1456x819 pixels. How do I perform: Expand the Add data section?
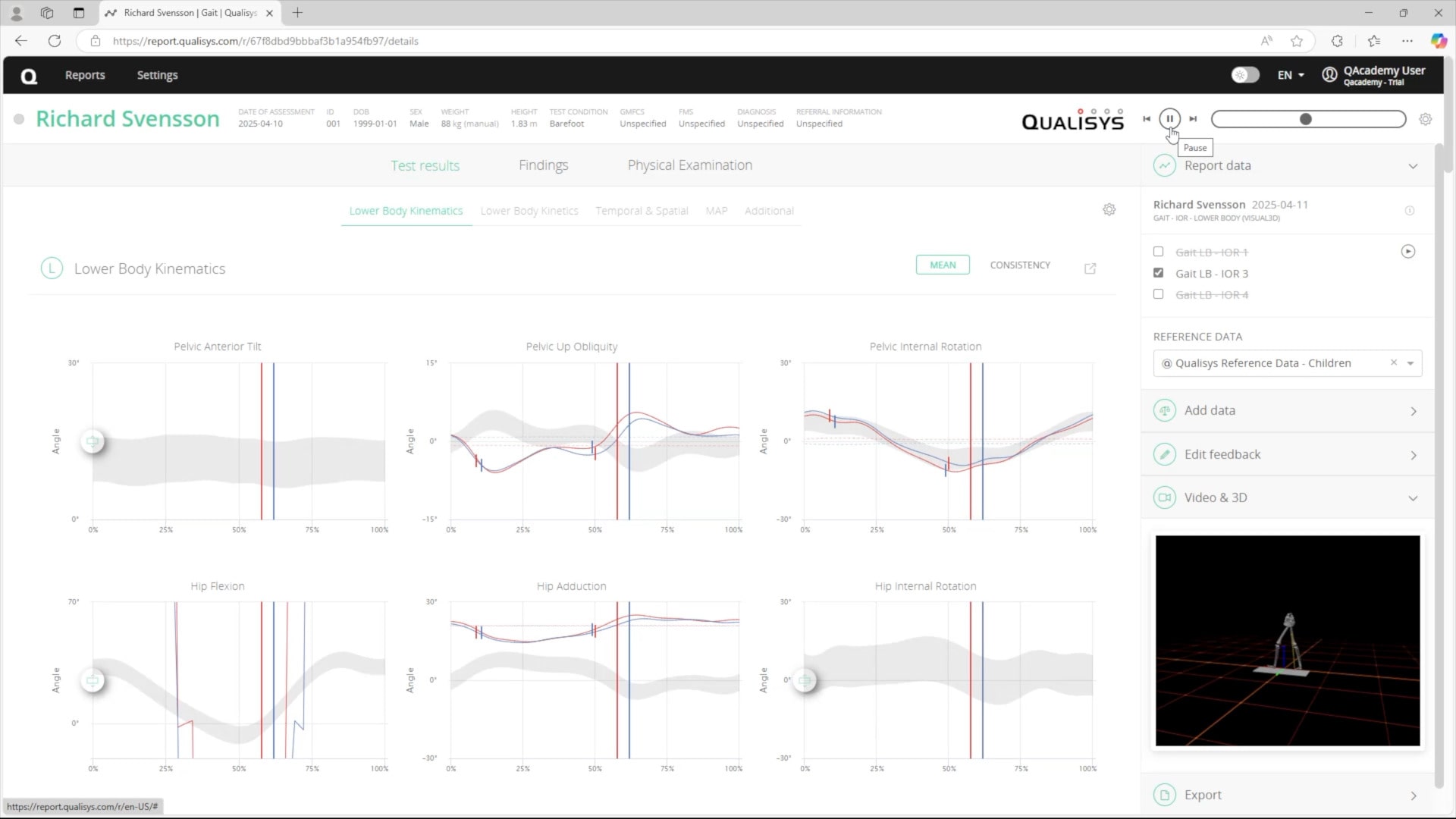tap(1413, 411)
